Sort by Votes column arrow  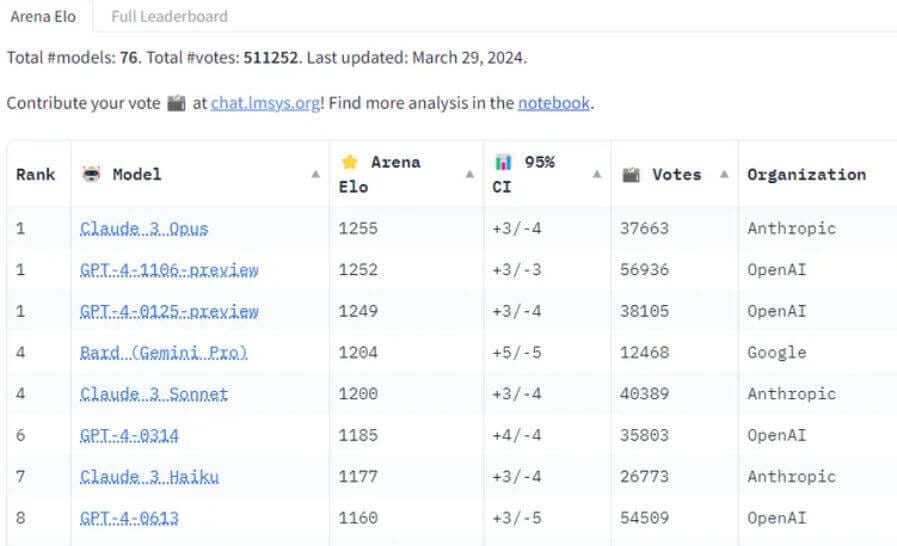pos(724,174)
